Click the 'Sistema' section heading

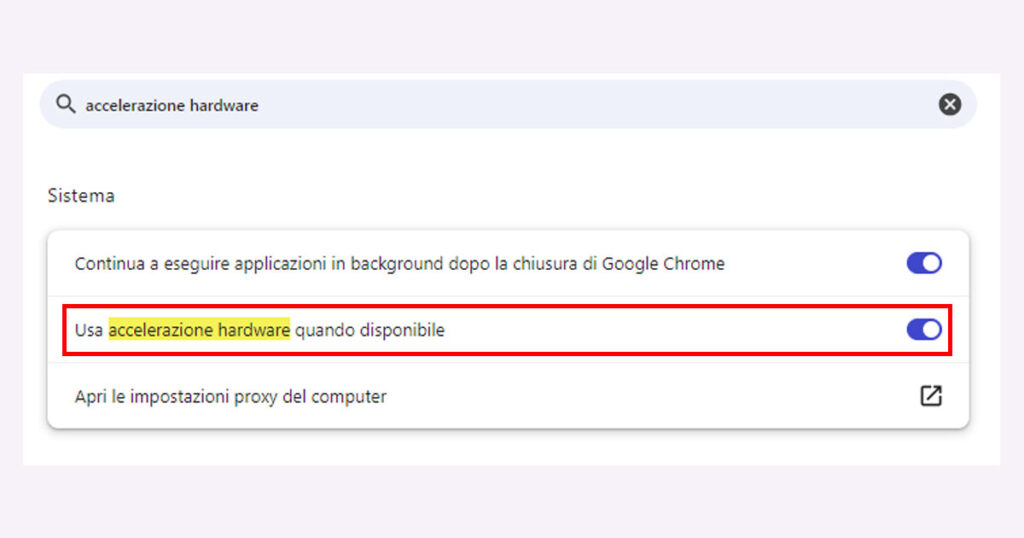[81, 195]
